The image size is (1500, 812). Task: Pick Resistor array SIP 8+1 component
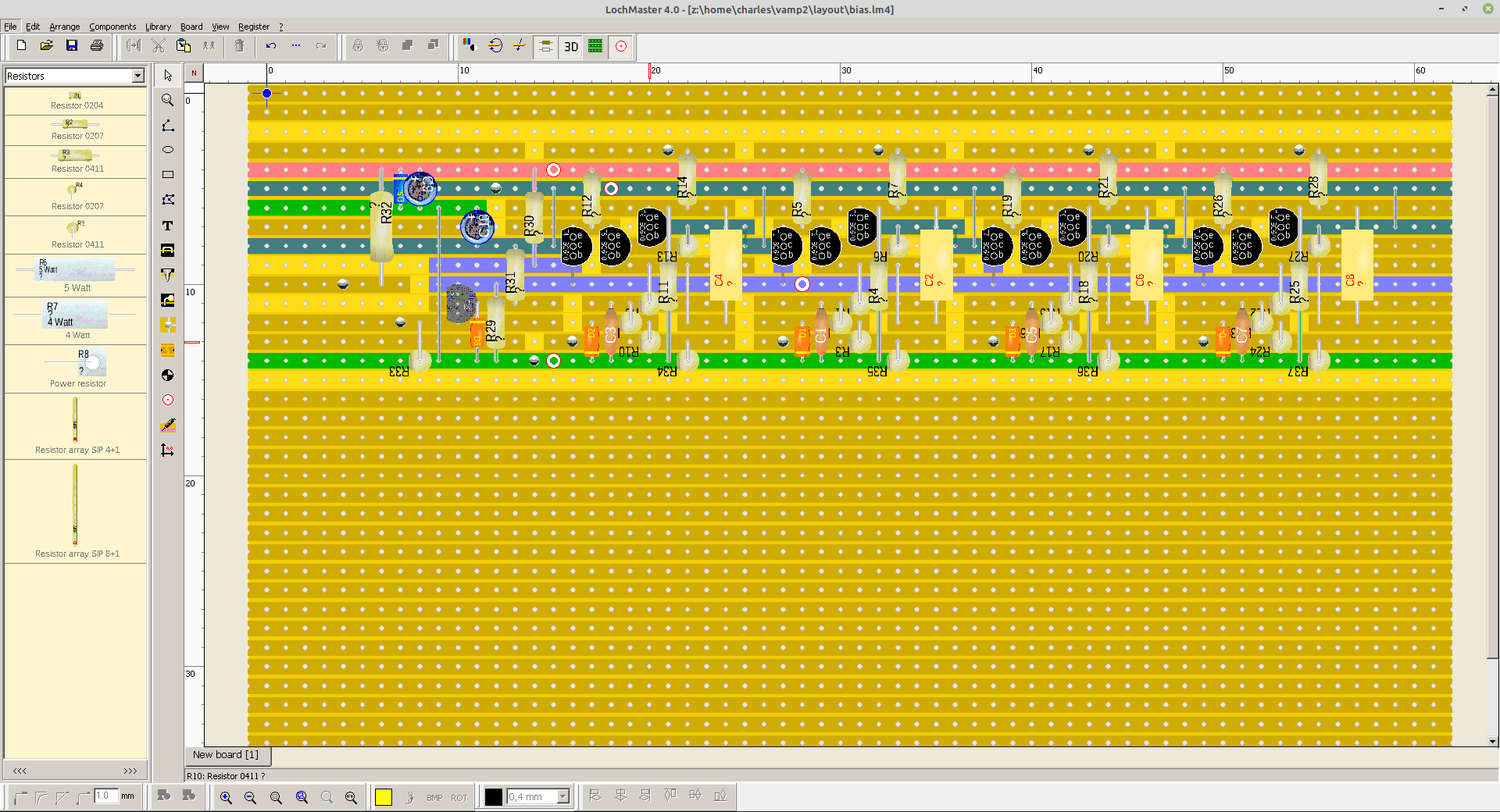pos(76,511)
